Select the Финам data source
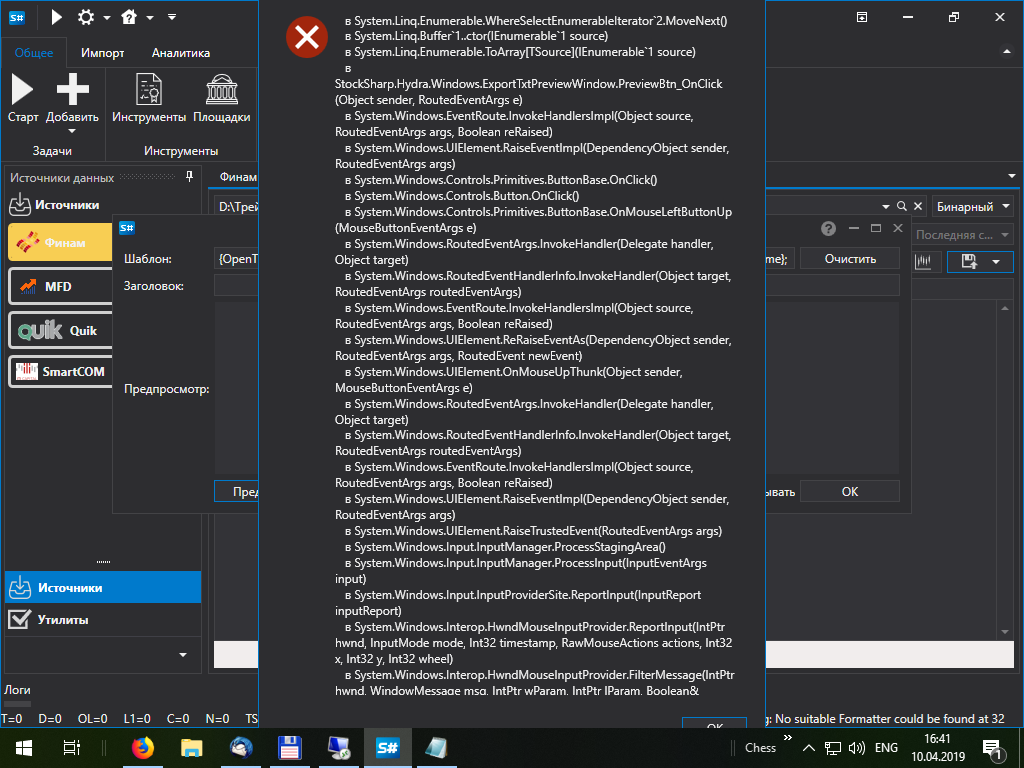Image resolution: width=1024 pixels, height=768 pixels. point(61,242)
